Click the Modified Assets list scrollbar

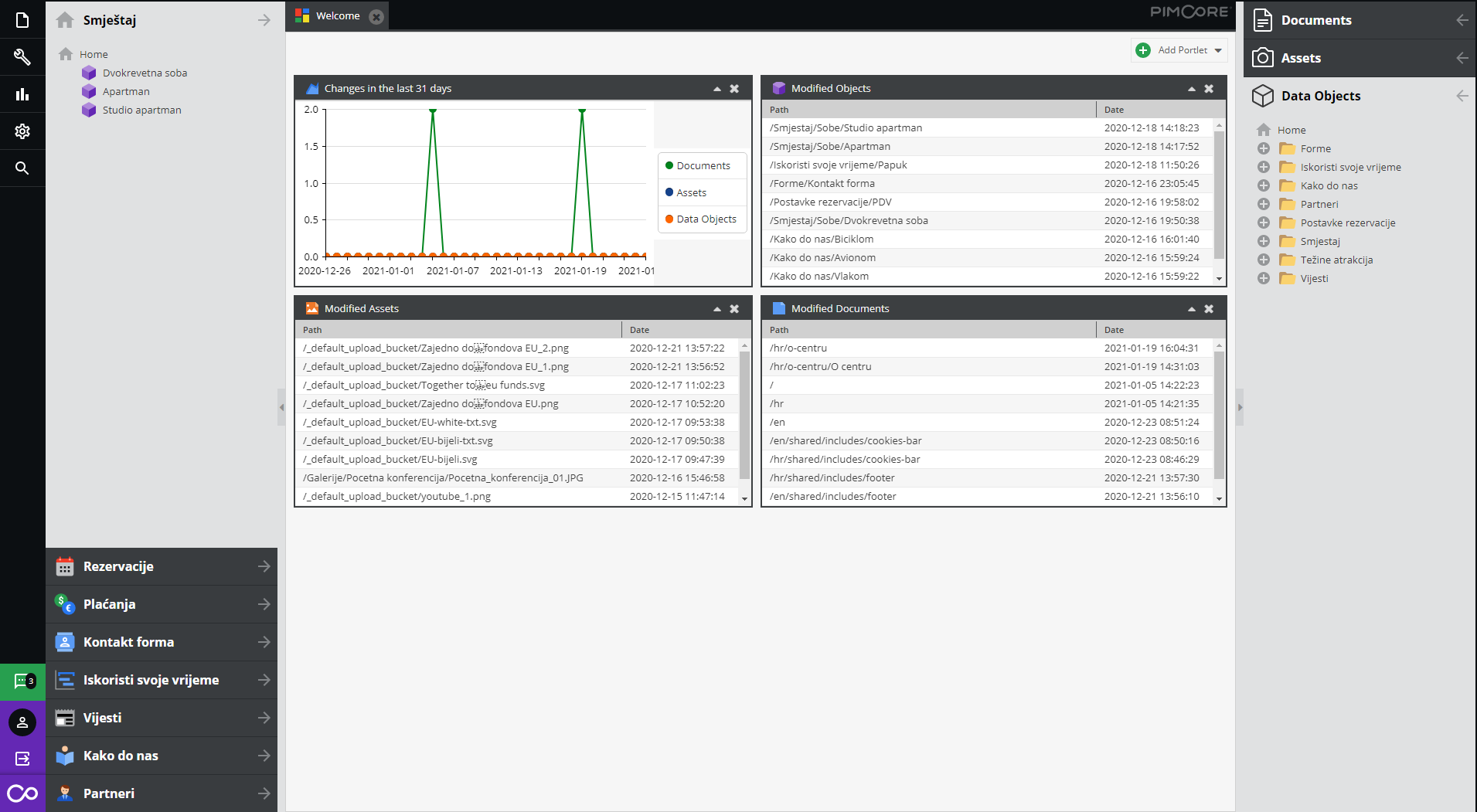pos(744,417)
